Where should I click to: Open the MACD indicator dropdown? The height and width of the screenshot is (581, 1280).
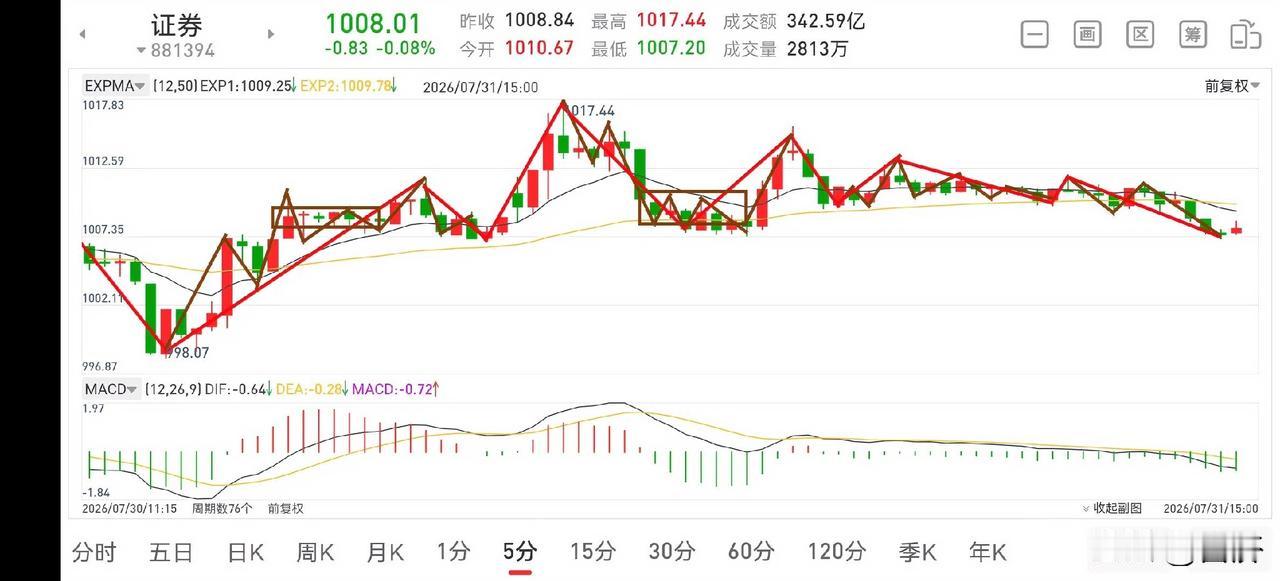pos(111,389)
